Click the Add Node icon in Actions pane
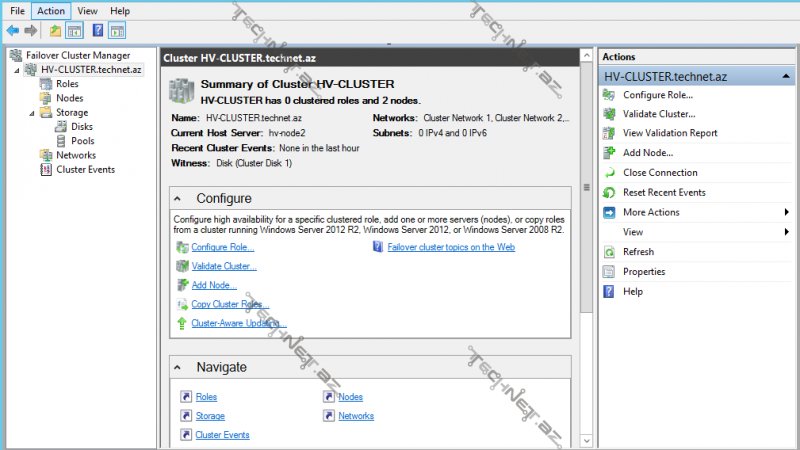Image resolution: width=800 pixels, height=450 pixels. coord(609,153)
